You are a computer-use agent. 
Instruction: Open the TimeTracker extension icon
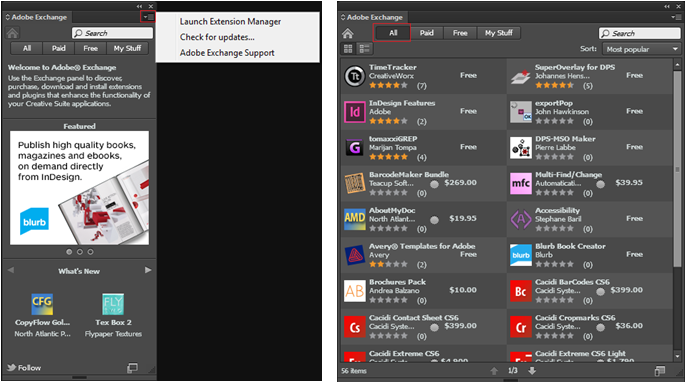point(354,76)
